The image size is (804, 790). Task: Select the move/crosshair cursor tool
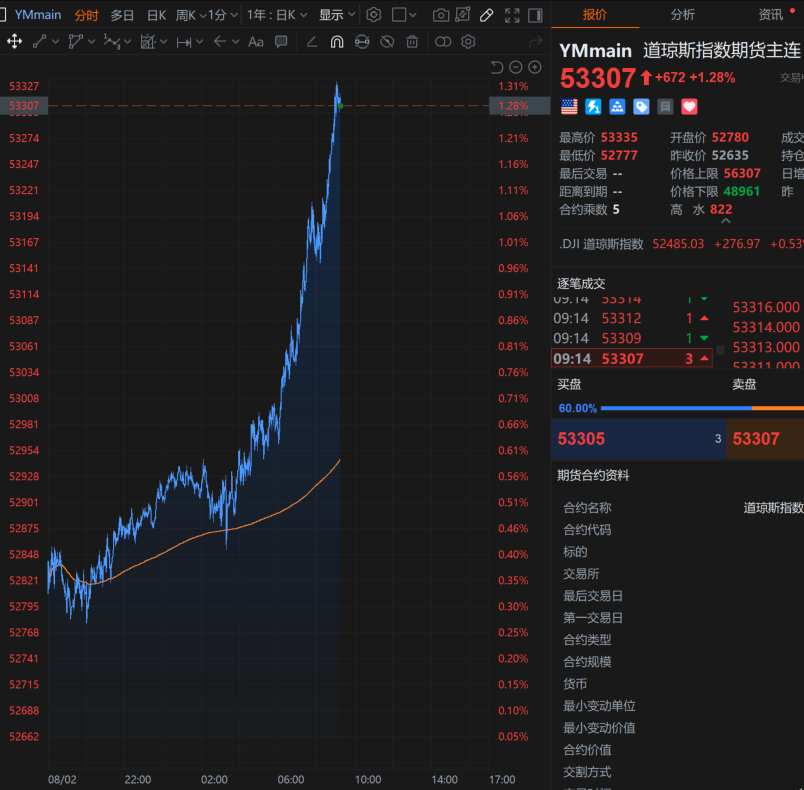point(14,42)
